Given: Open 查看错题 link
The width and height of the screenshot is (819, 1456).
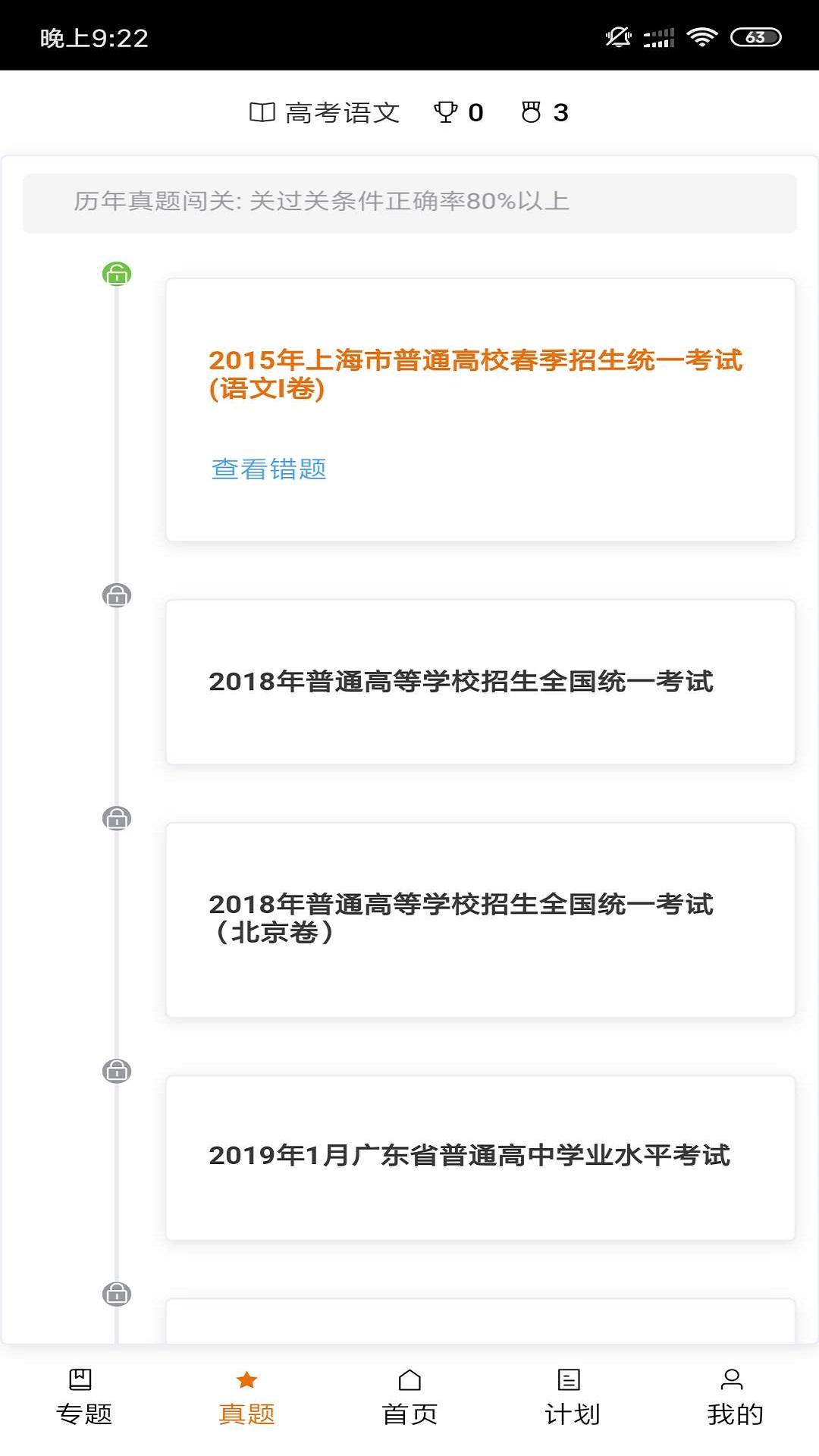Looking at the screenshot, I should (x=268, y=469).
